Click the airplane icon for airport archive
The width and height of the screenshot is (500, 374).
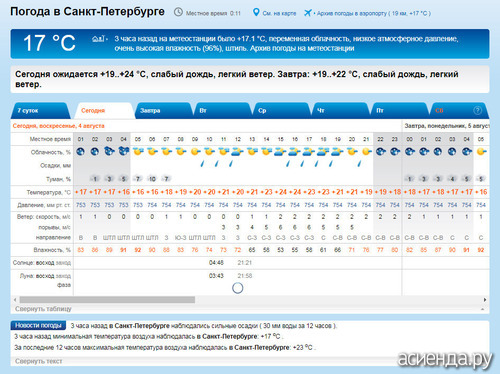pos(307,13)
